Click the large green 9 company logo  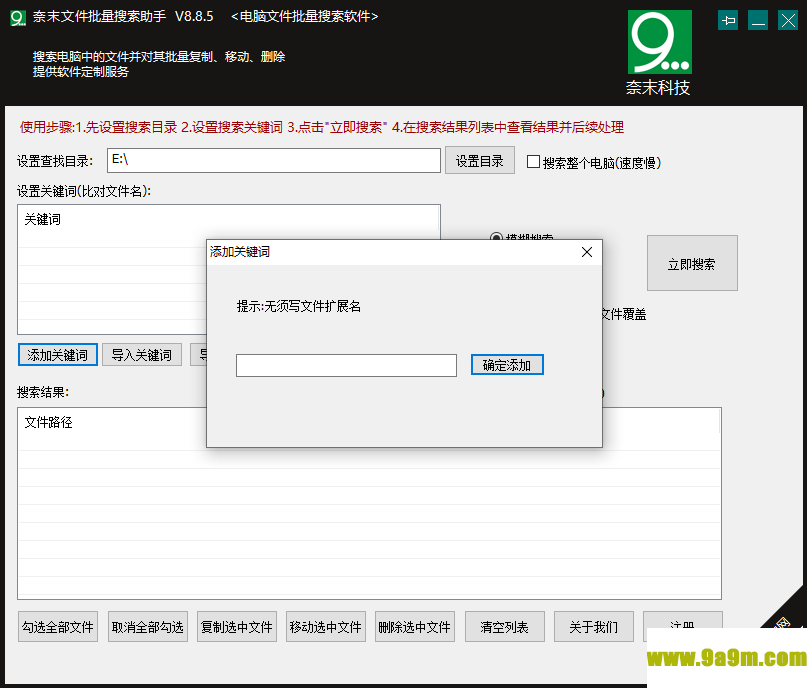[659, 42]
